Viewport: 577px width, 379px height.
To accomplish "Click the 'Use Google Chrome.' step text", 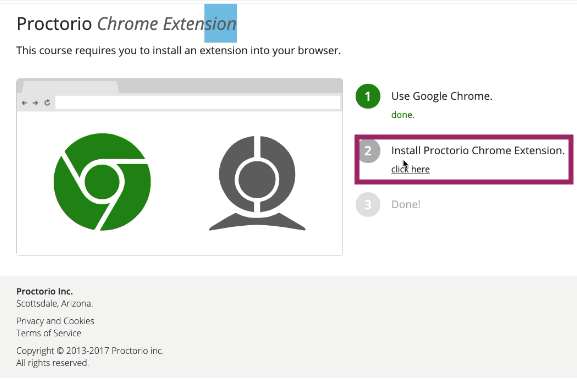I will [442, 96].
